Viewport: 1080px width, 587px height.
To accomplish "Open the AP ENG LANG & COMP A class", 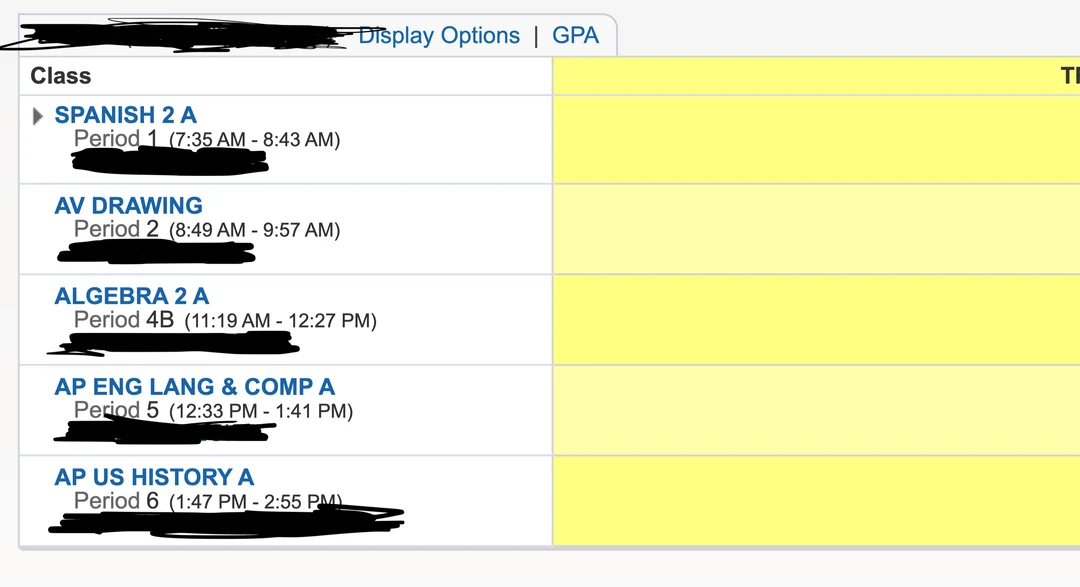I will coord(194,386).
